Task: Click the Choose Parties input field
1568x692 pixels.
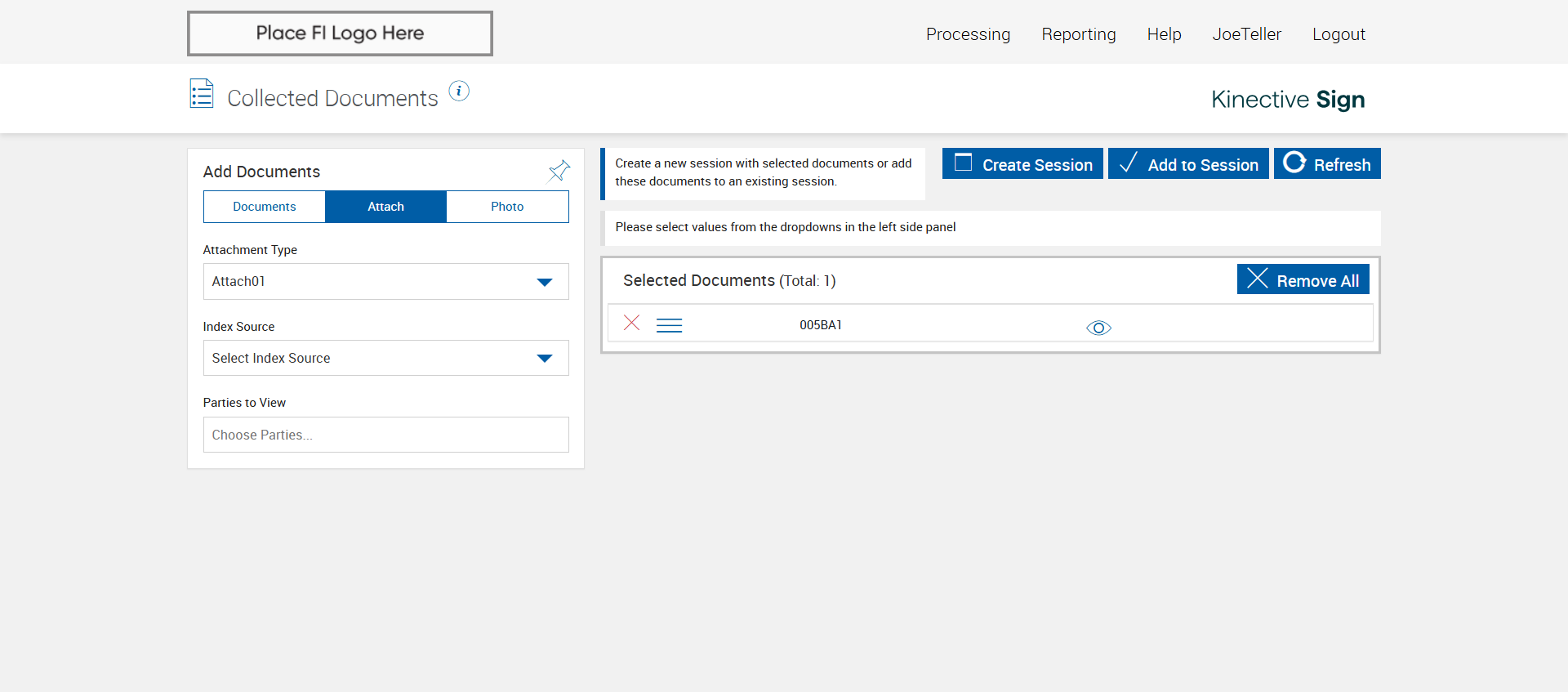Action: point(385,435)
